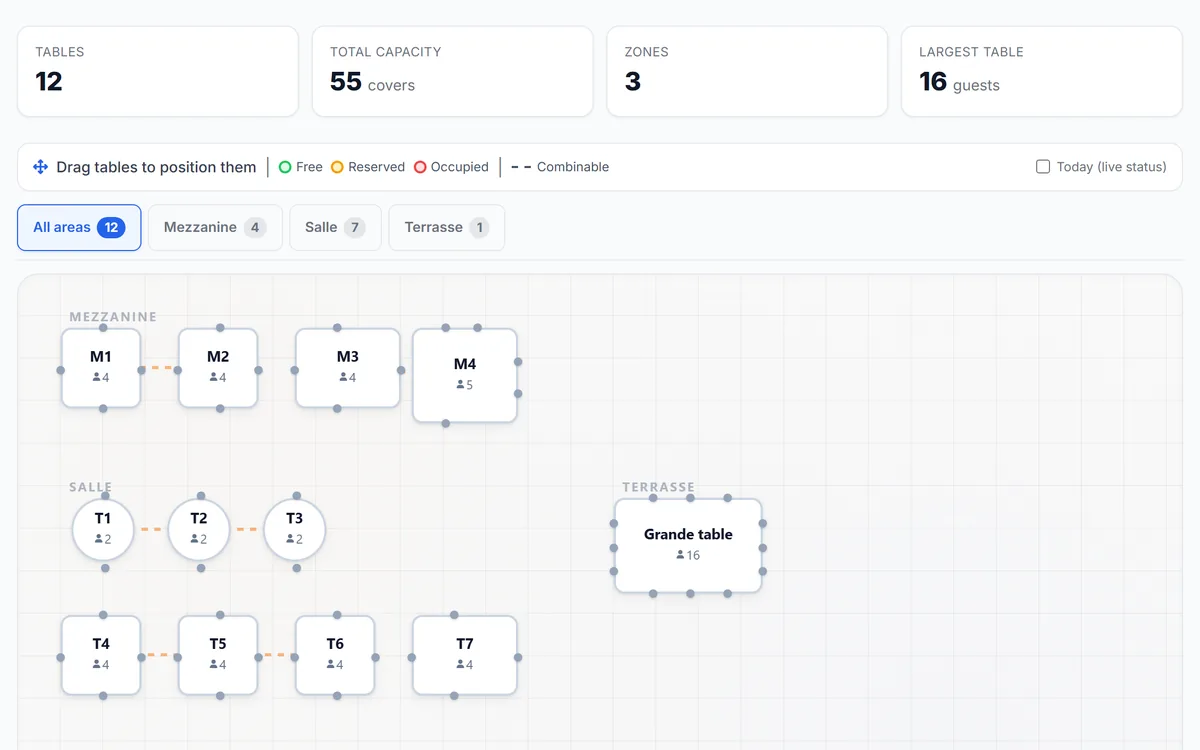1200x750 pixels.
Task: Open the Salle tab
Action: [335, 228]
